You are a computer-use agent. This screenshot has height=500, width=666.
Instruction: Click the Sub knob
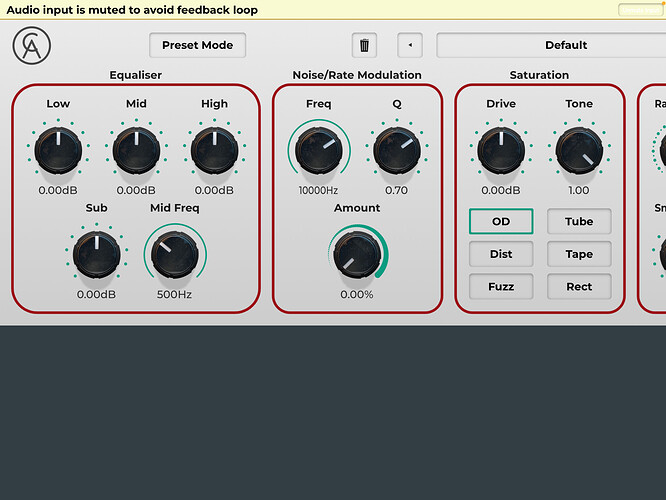pyautogui.click(x=97, y=254)
